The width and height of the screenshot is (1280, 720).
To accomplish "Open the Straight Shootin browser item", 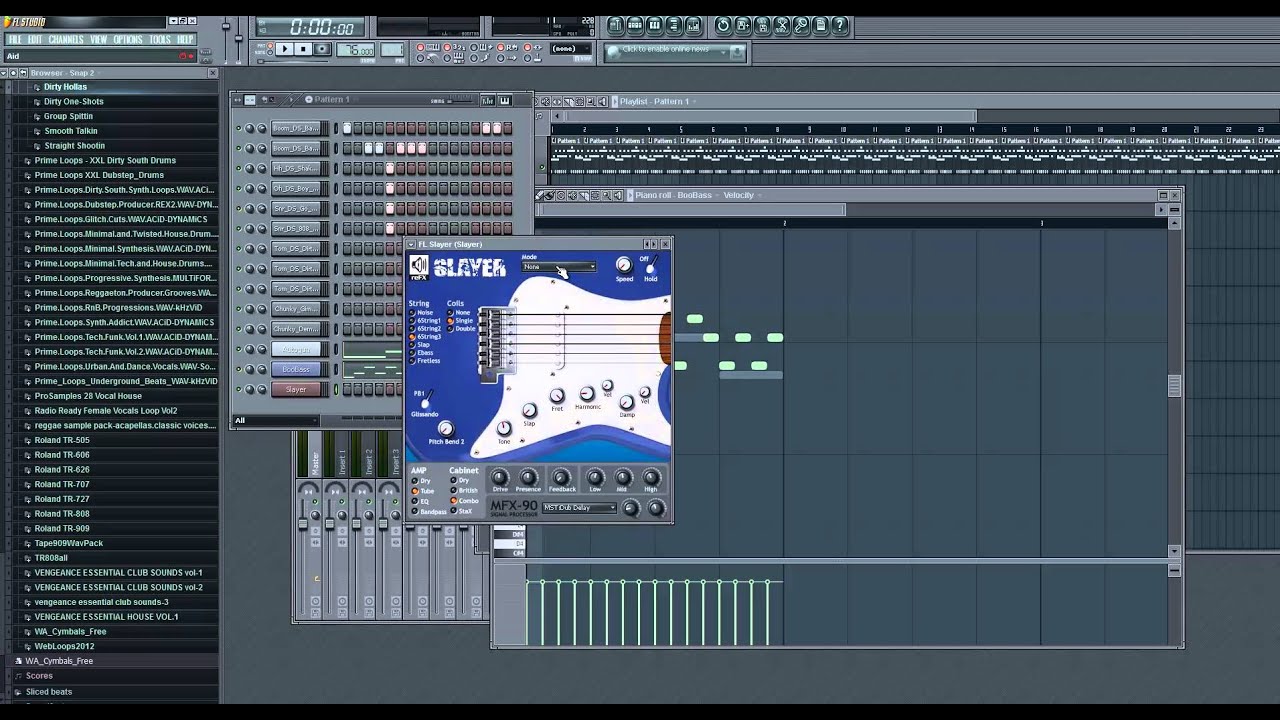I will click(x=74, y=146).
